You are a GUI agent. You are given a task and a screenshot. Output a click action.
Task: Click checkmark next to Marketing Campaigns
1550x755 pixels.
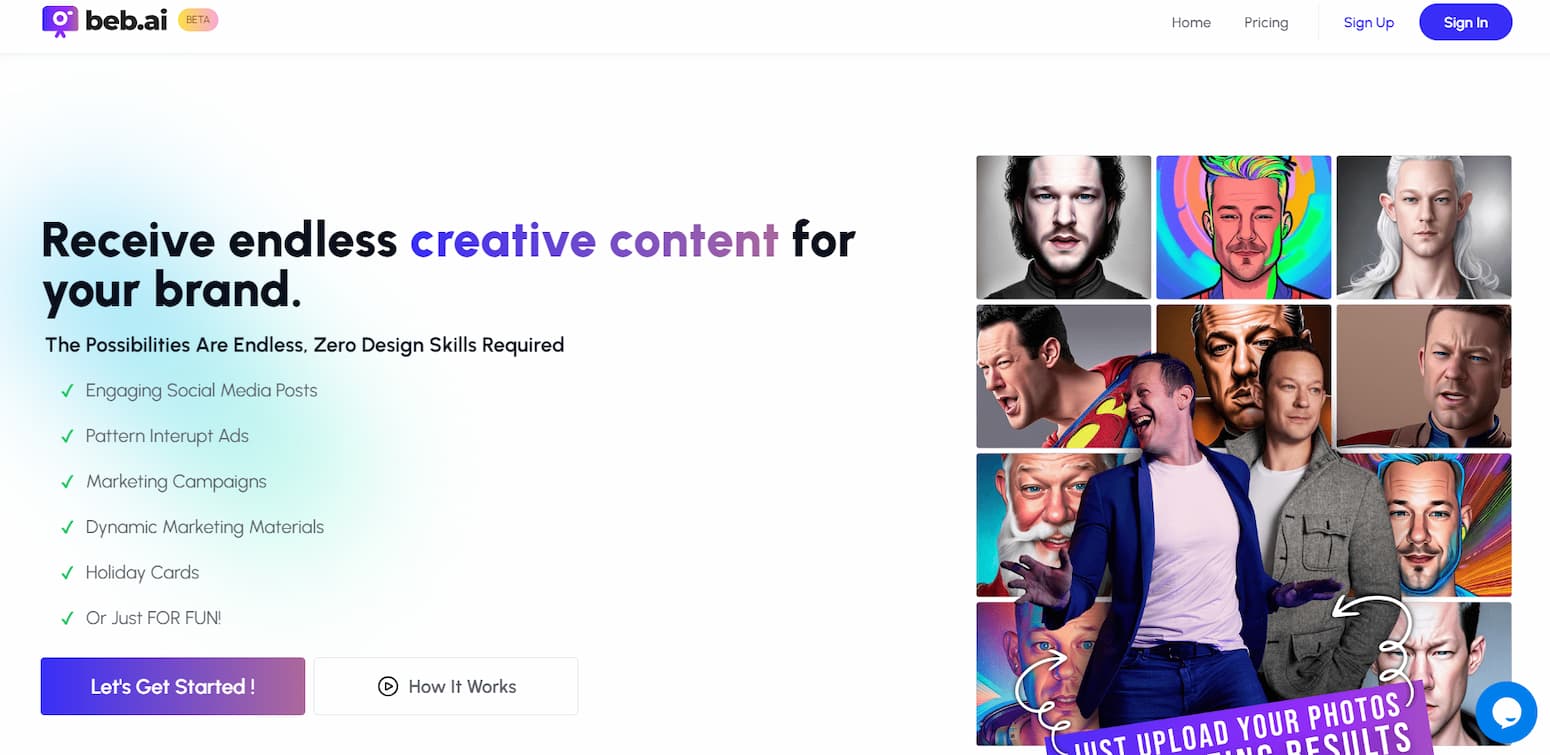click(67, 482)
